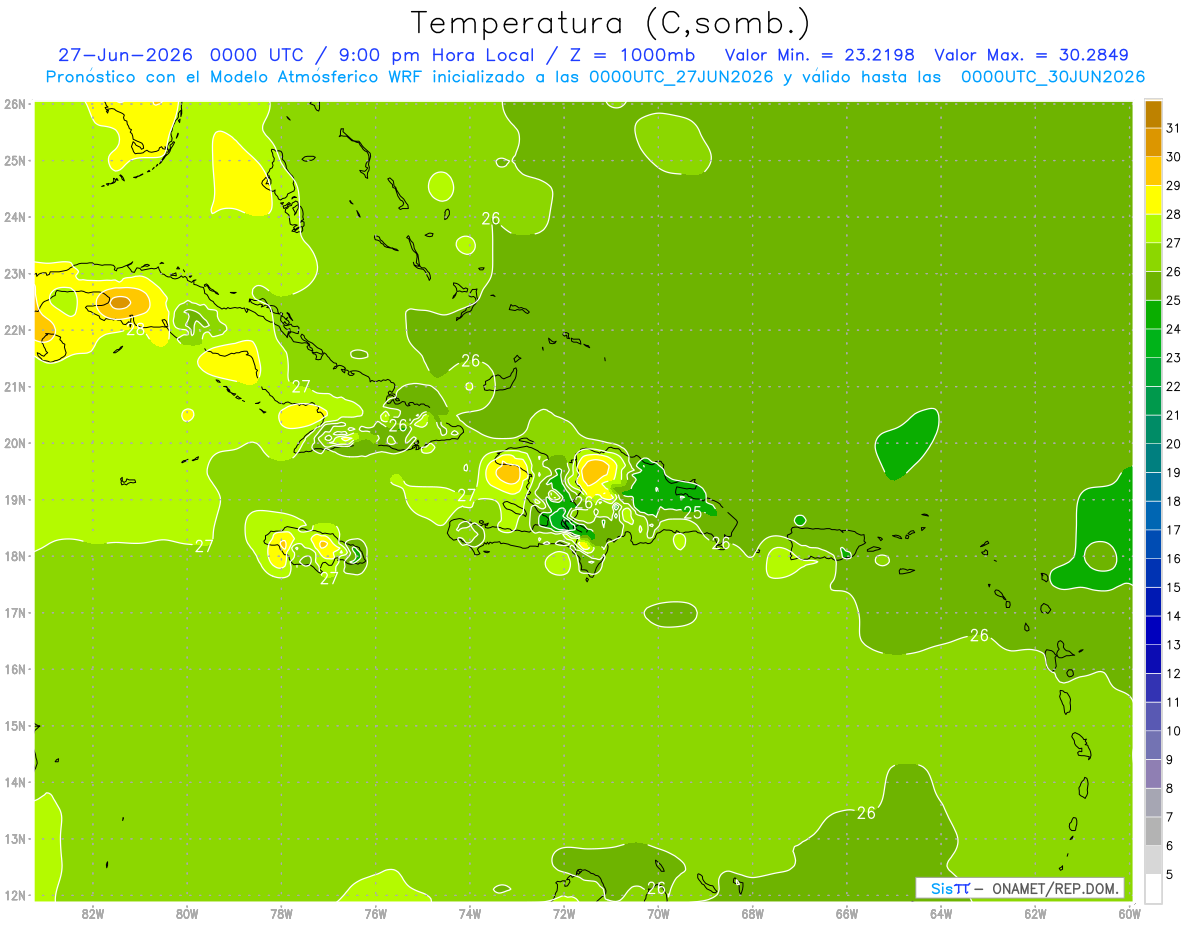Click the '74W' longitude axis label

click(469, 912)
